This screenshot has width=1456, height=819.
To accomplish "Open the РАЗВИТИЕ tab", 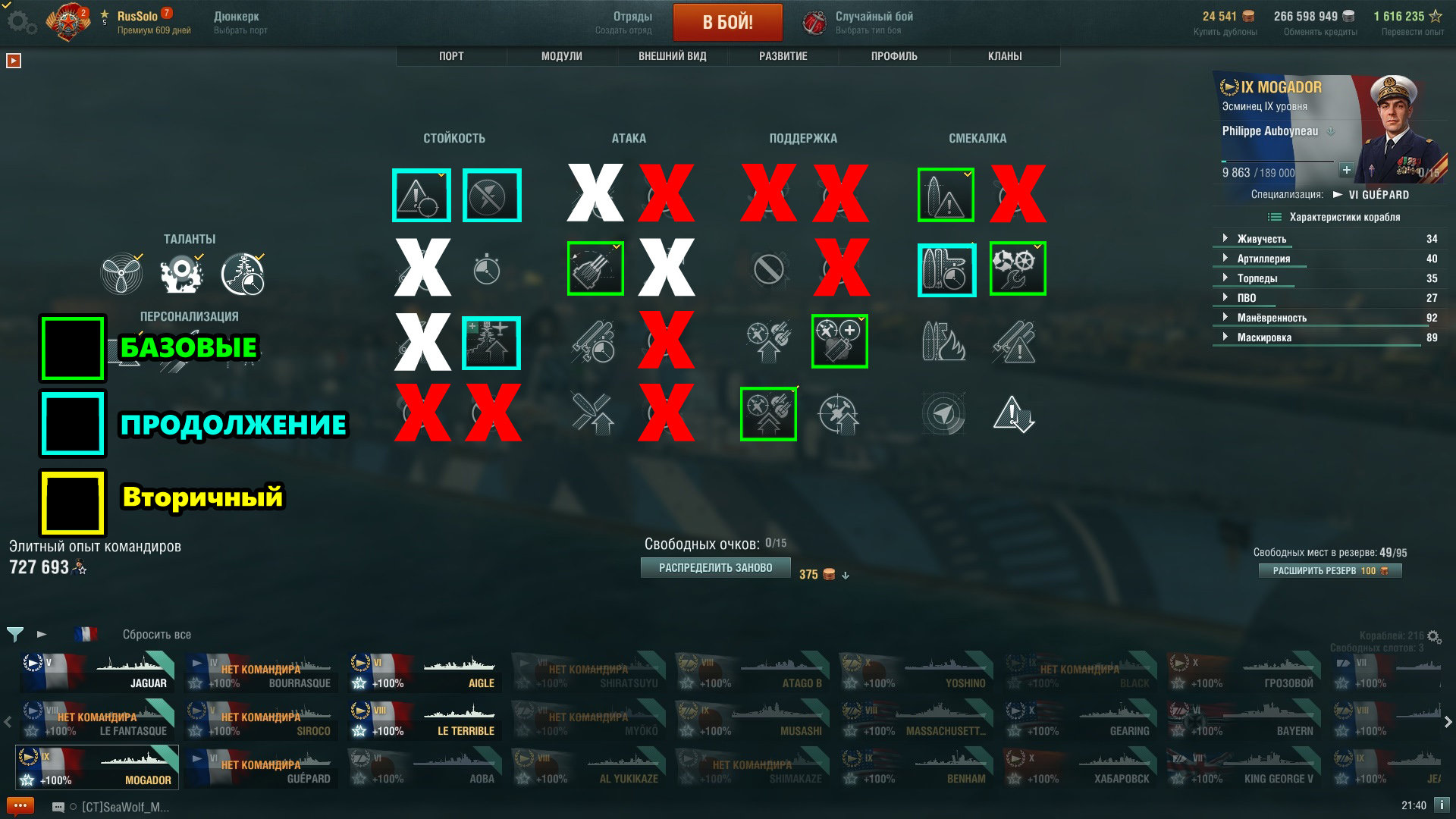I will 783,56.
